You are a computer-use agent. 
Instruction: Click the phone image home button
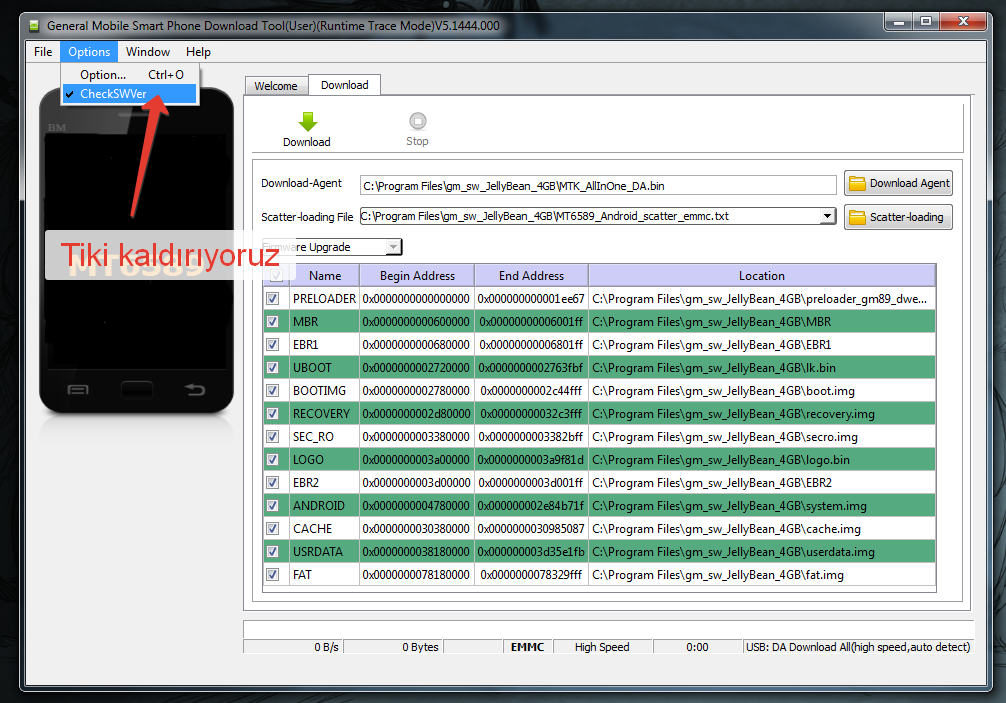coord(137,389)
